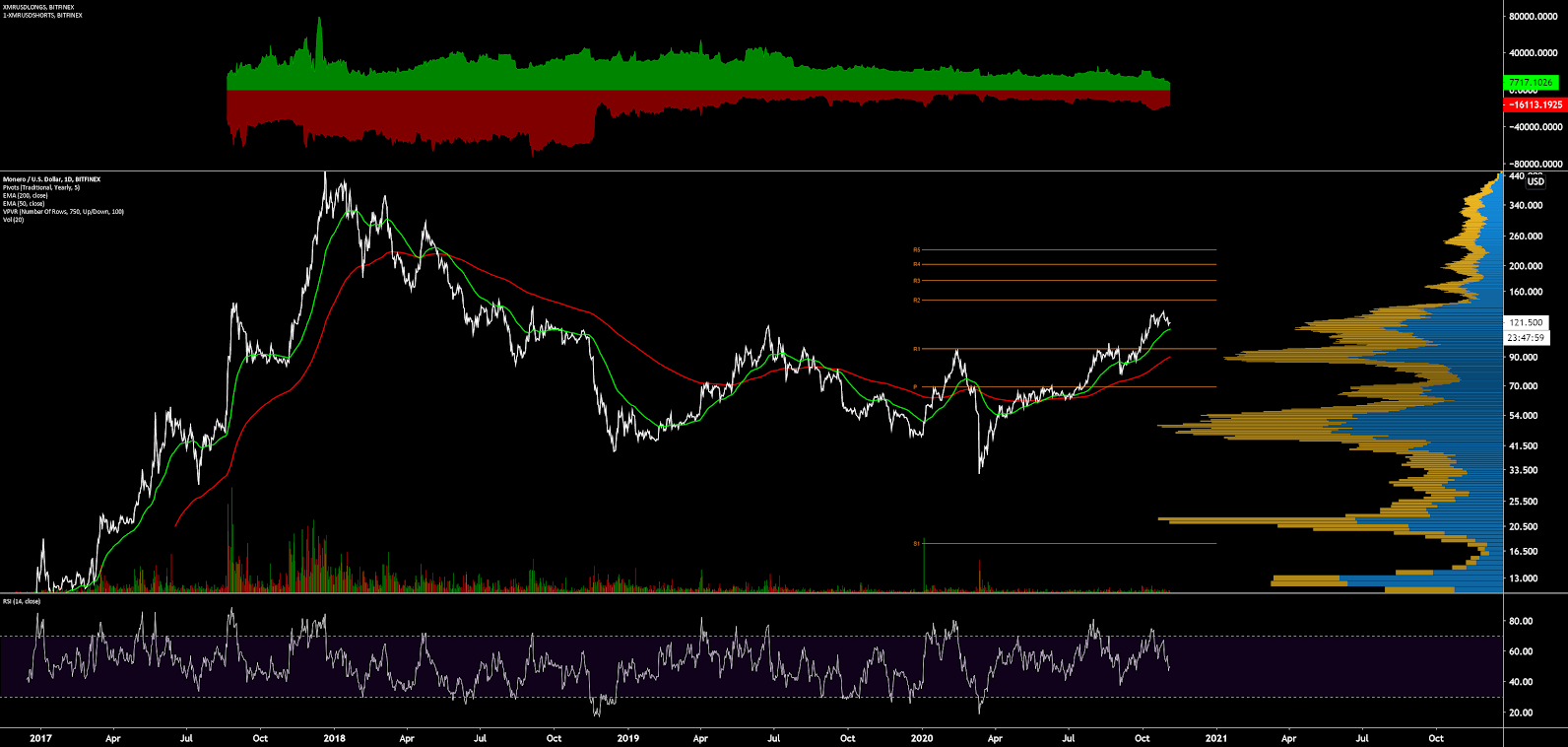Click the 16.500 price axis label

[1523, 551]
